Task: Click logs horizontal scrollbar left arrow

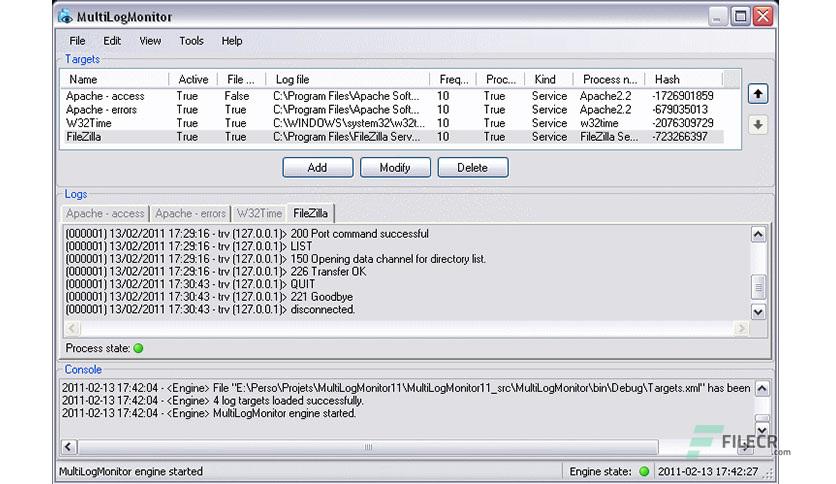Action: click(73, 328)
